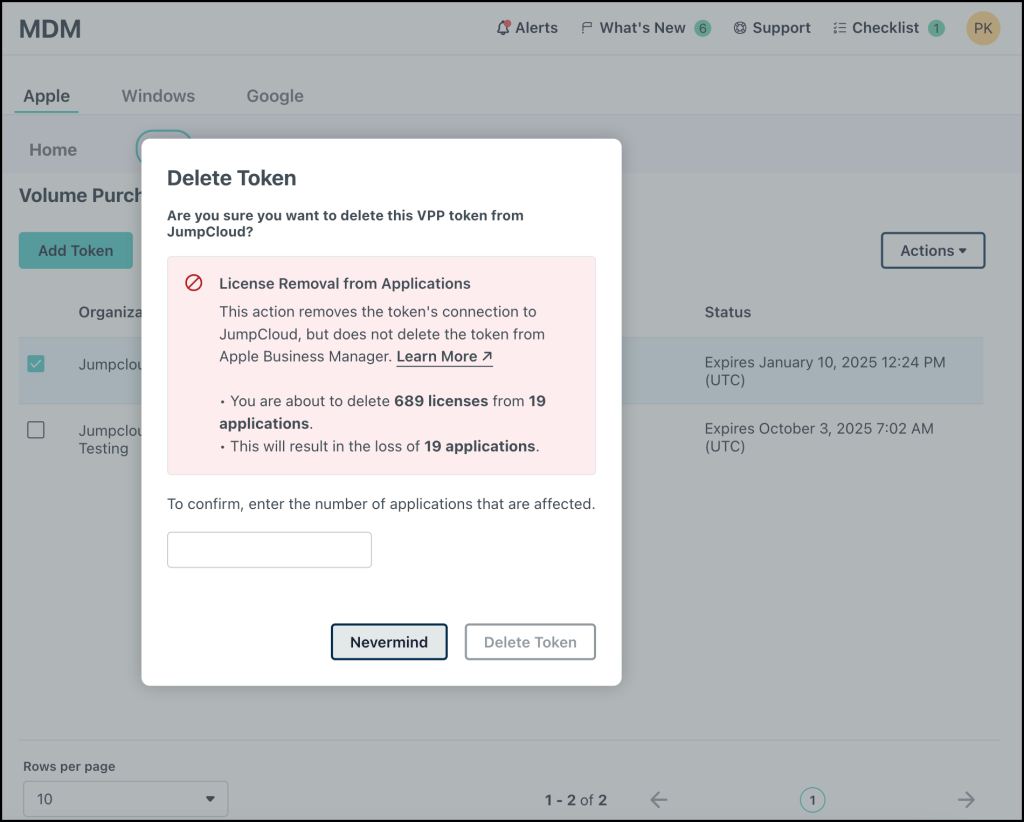Image resolution: width=1024 pixels, height=822 pixels.
Task: Open the Support resource
Action: (771, 28)
